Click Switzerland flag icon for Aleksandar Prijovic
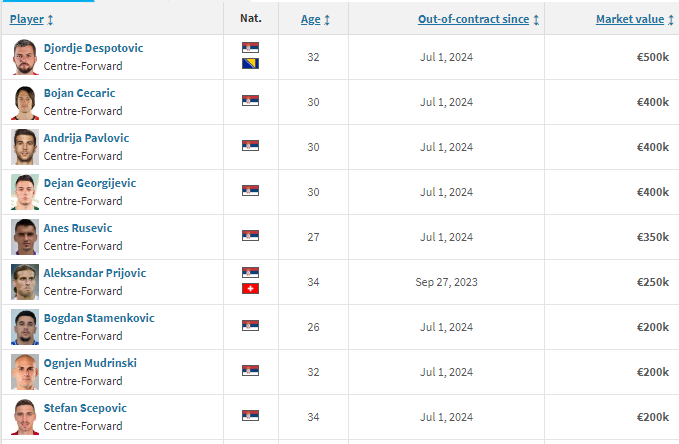 tap(250, 288)
